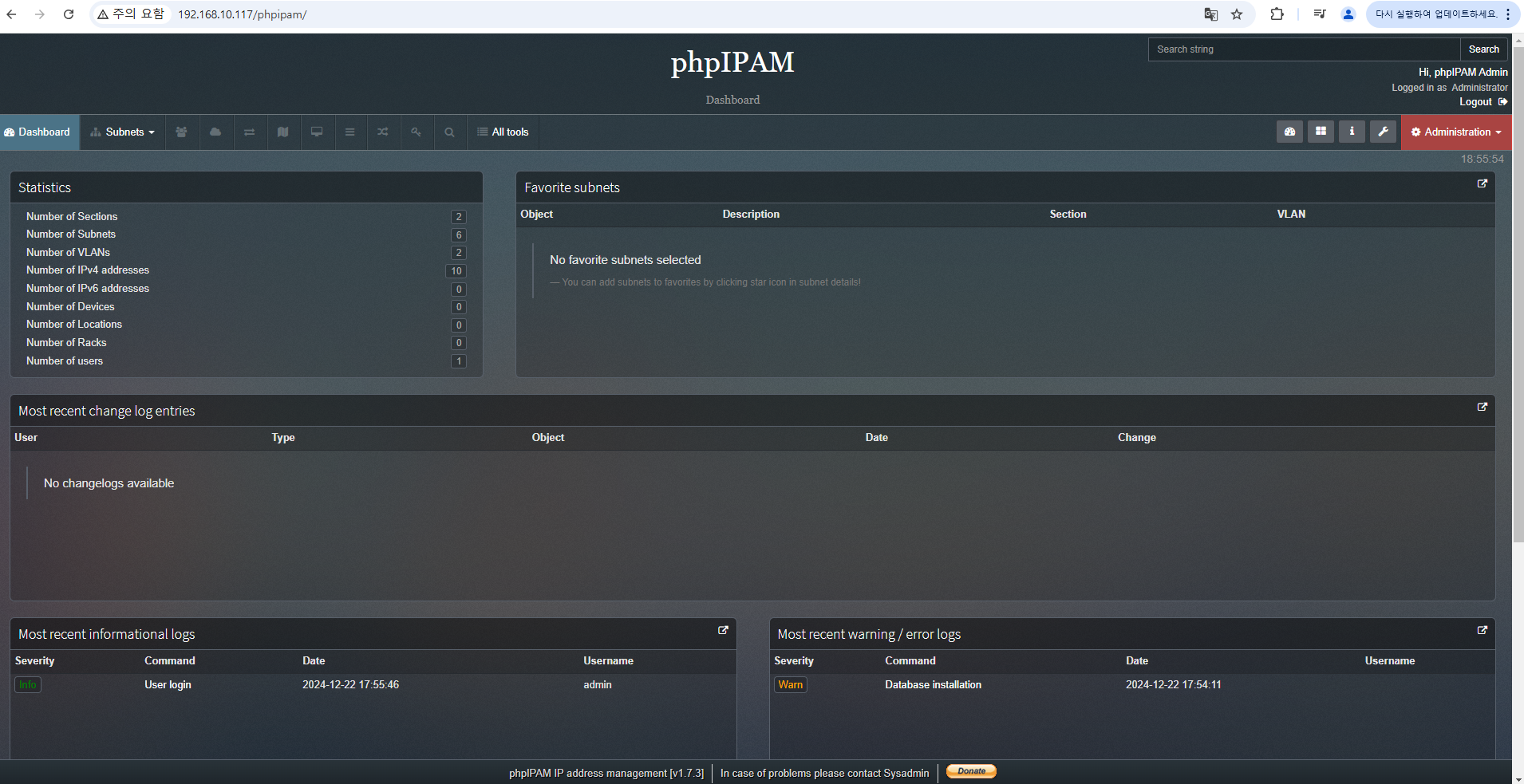This screenshot has width=1524, height=784.
Task: Click Number of VLANs statistic
Action: click(x=247, y=253)
